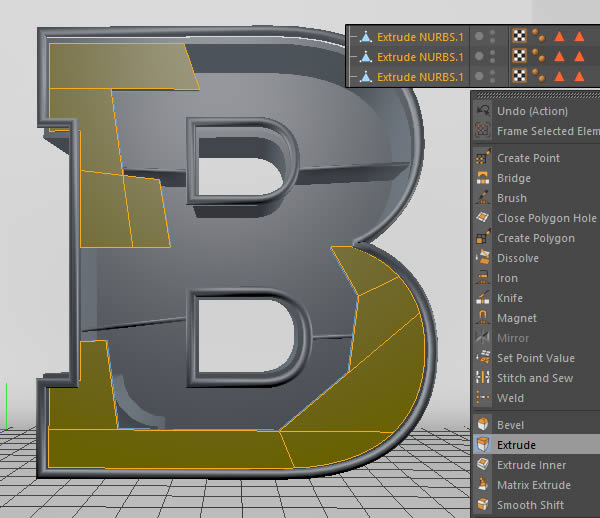This screenshot has width=600, height=518.
Task: Click the Brush tool icon
Action: 483,198
